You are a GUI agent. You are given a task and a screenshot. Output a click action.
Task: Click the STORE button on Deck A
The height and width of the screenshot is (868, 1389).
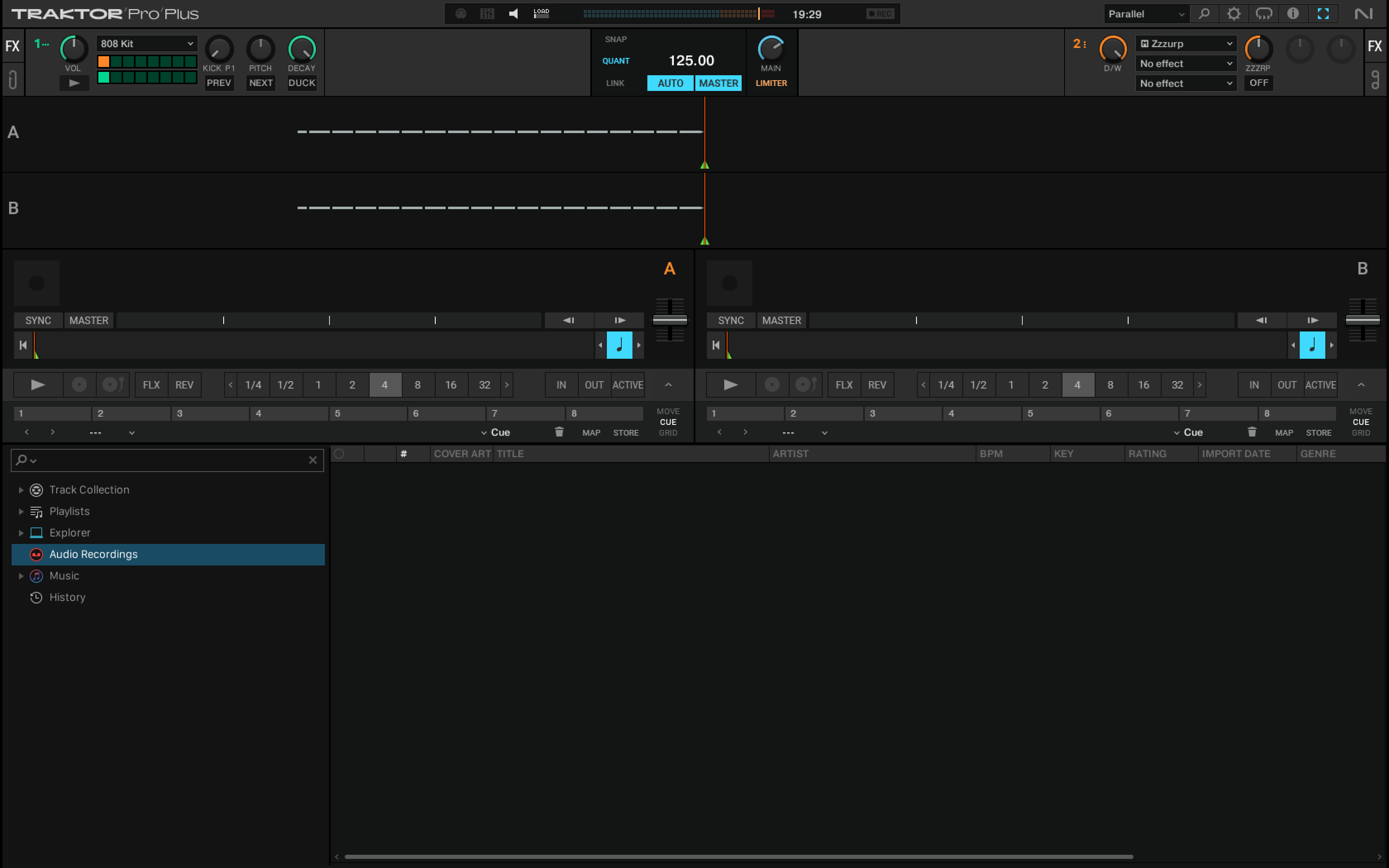pos(625,433)
